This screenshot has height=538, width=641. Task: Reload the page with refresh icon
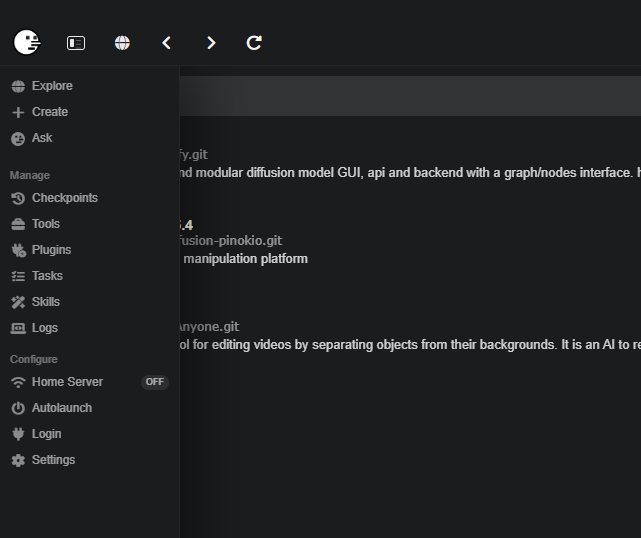click(x=254, y=43)
